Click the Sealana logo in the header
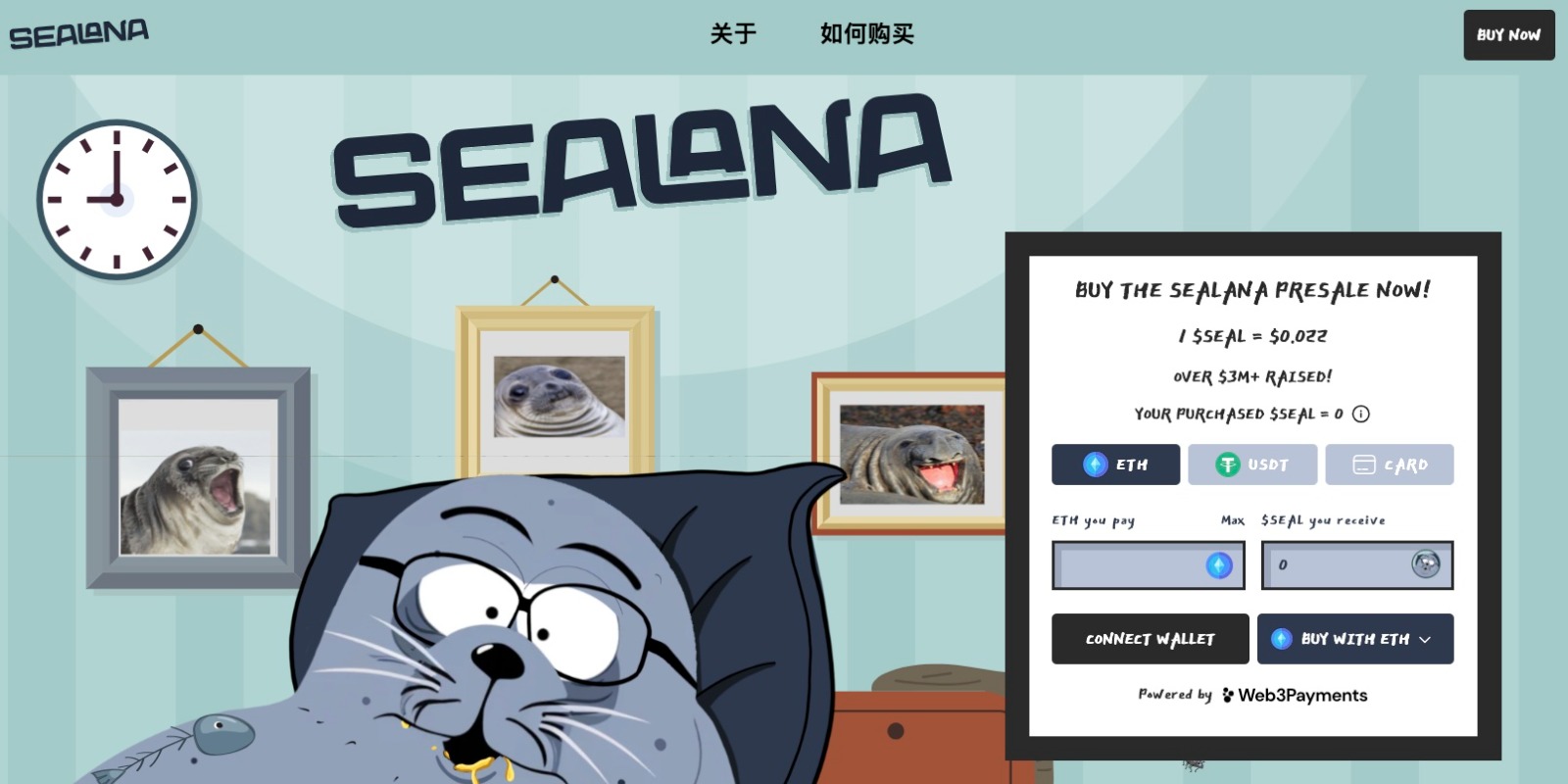 (x=79, y=34)
